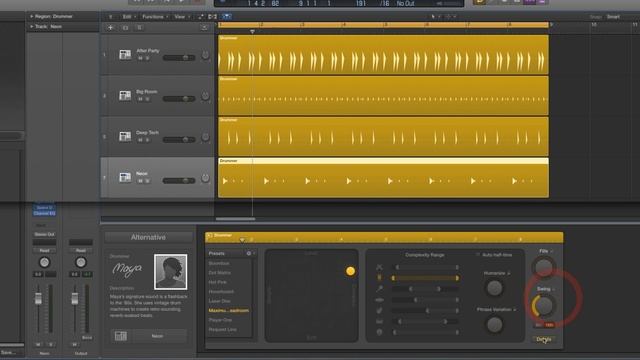The height and width of the screenshot is (360, 640).
Task: Click the Neon drum kit button
Action: point(158,336)
